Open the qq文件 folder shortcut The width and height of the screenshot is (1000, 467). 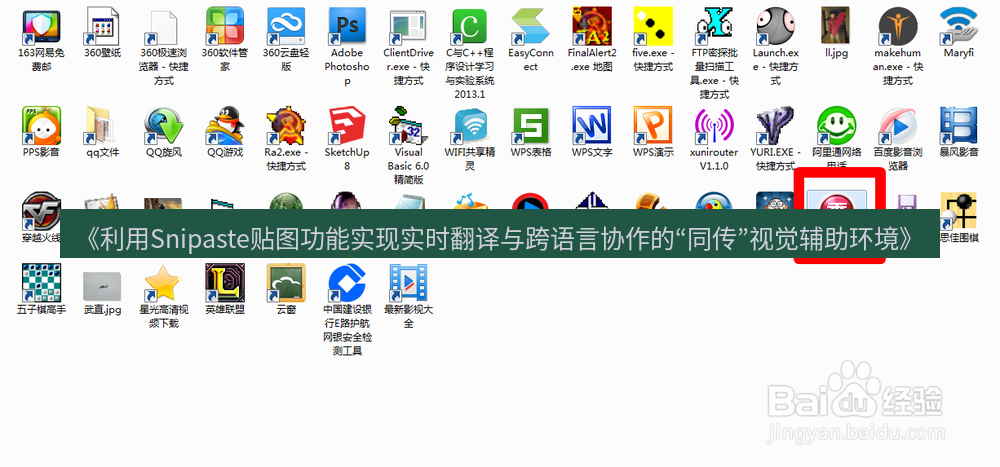(102, 125)
